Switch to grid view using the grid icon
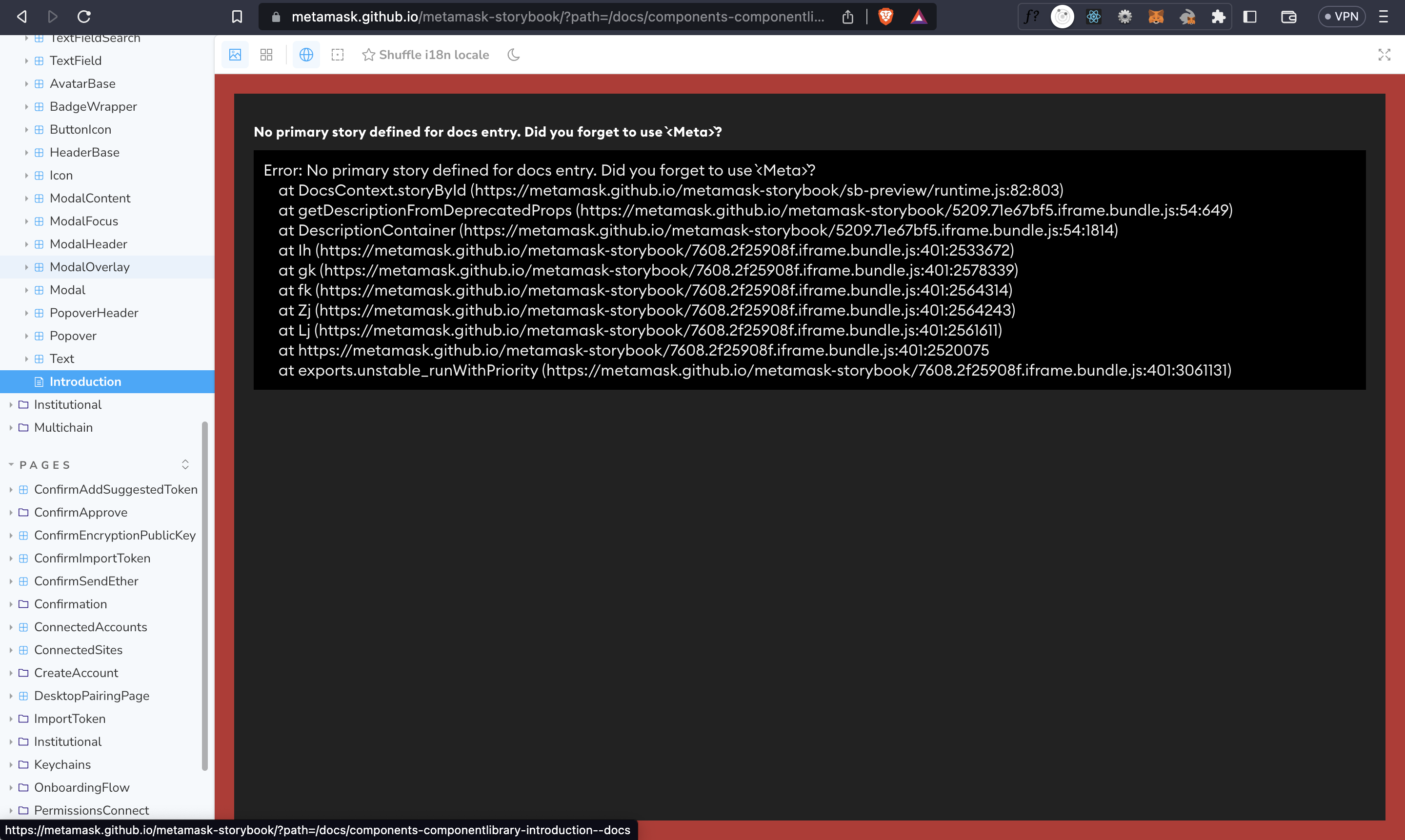Image resolution: width=1405 pixels, height=840 pixels. point(266,54)
